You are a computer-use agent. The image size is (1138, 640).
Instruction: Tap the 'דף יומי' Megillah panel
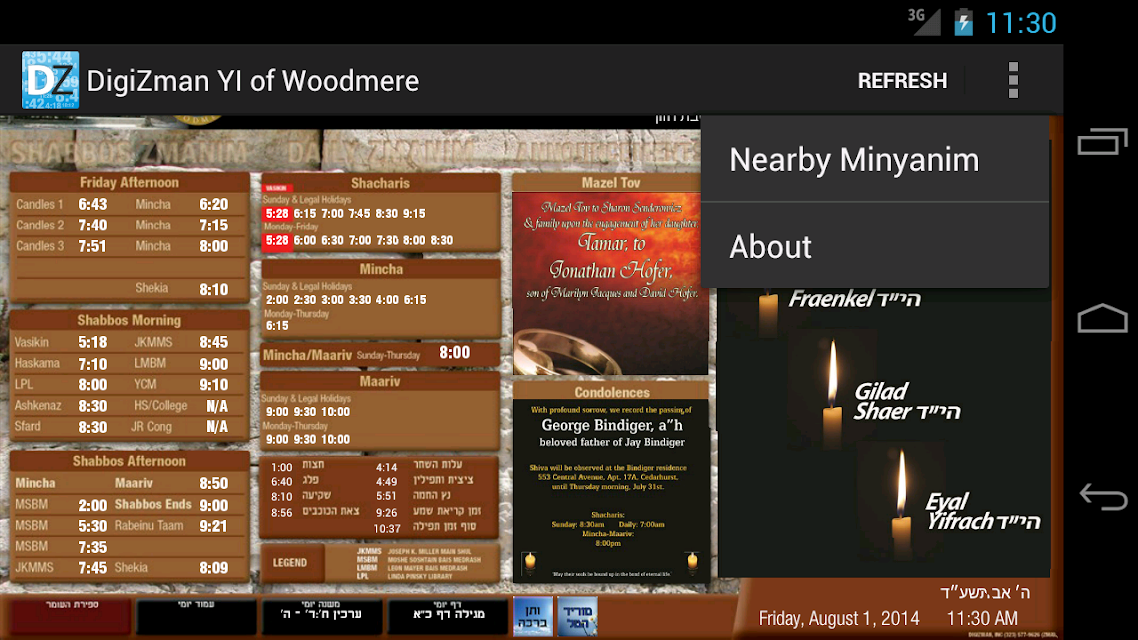pos(448,615)
